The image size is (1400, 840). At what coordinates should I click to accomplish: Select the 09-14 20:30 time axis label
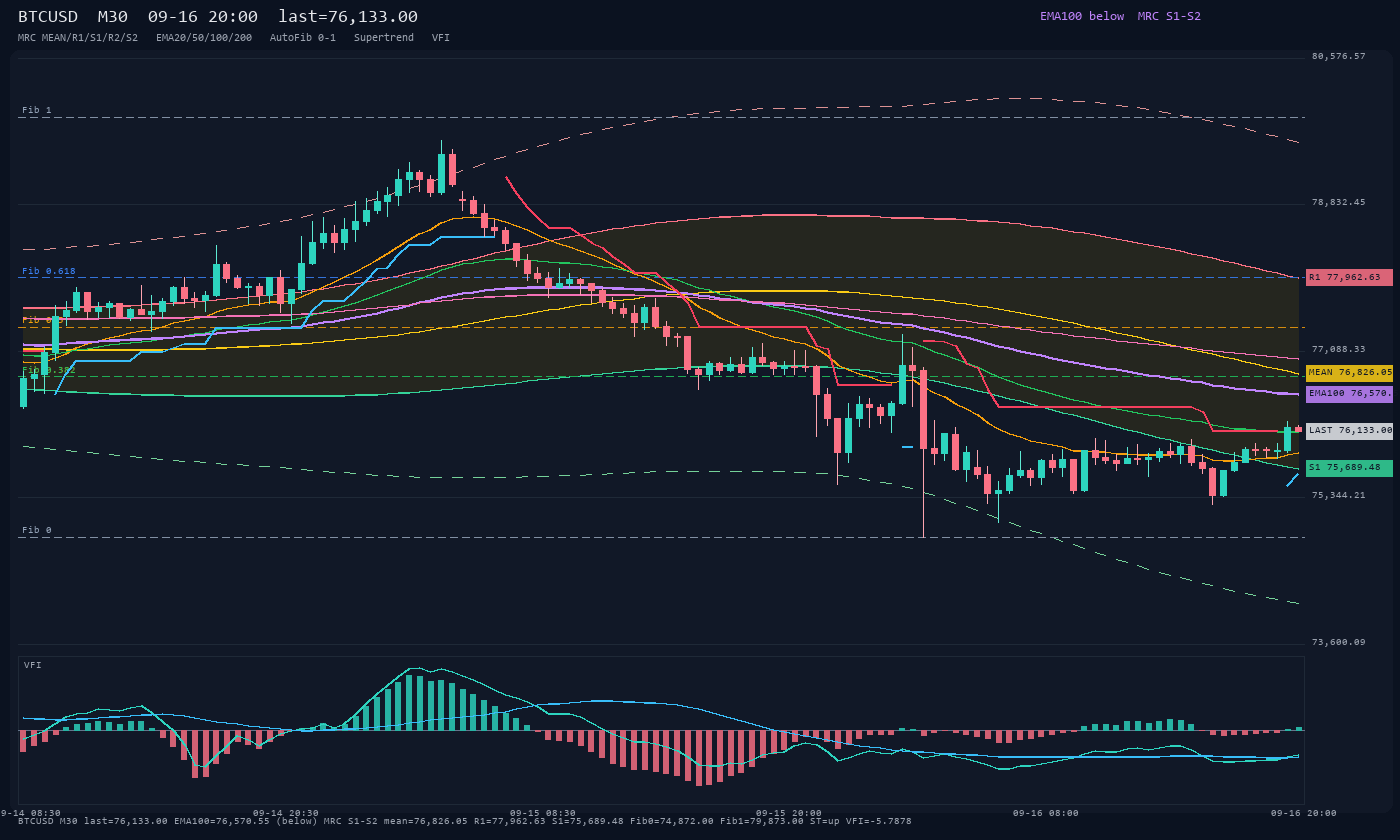(286, 813)
